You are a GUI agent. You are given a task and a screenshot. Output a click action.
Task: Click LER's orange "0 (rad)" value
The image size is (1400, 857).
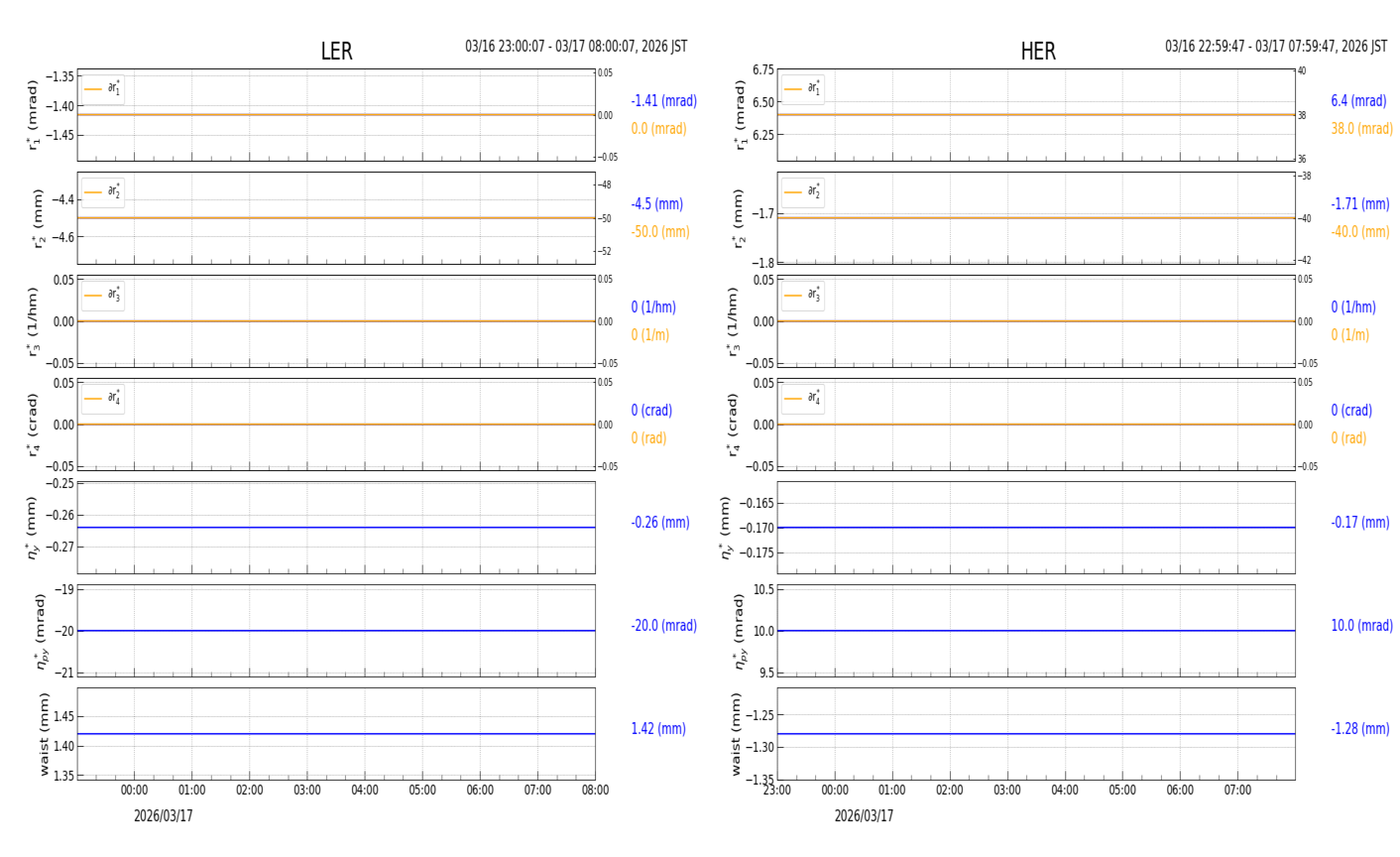(x=648, y=438)
